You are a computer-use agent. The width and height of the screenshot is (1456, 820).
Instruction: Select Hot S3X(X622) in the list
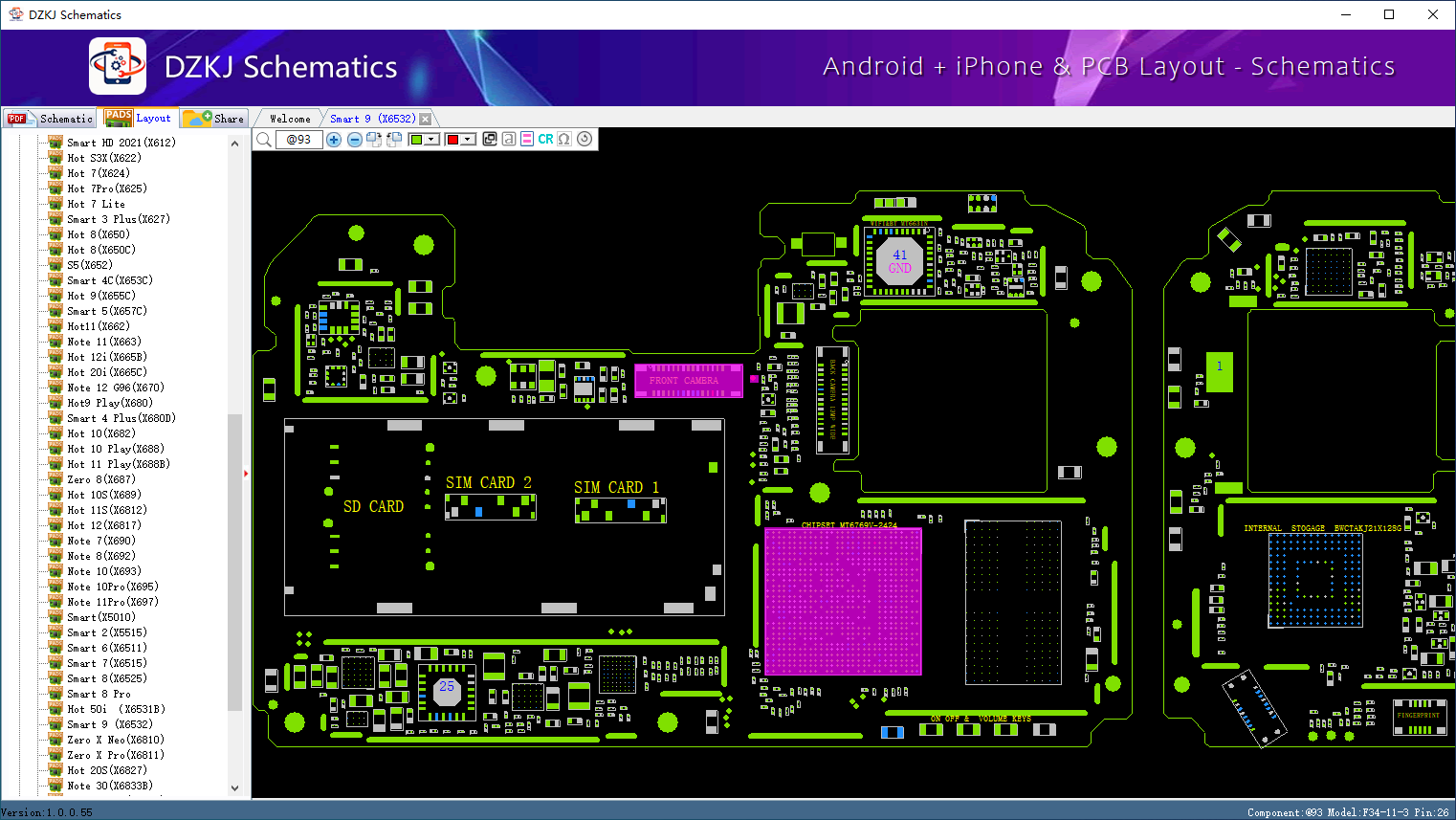[104, 158]
